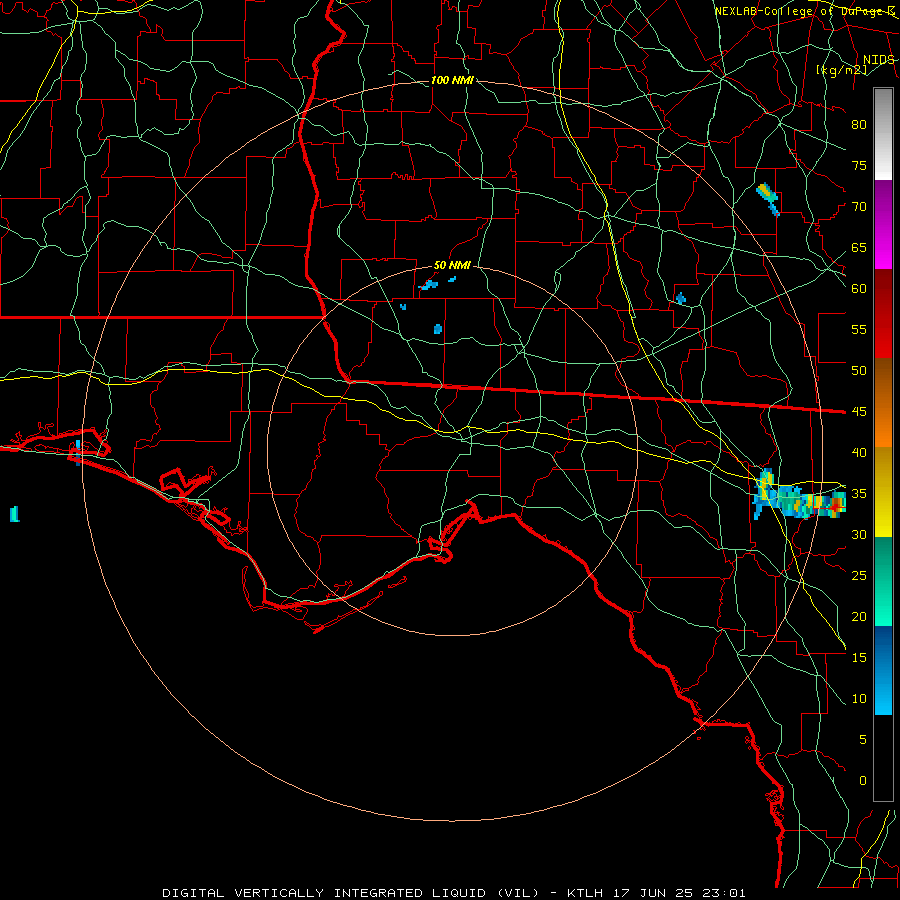The height and width of the screenshot is (900, 900).
Task: Click the 5 value on the scale
Action: point(862,740)
